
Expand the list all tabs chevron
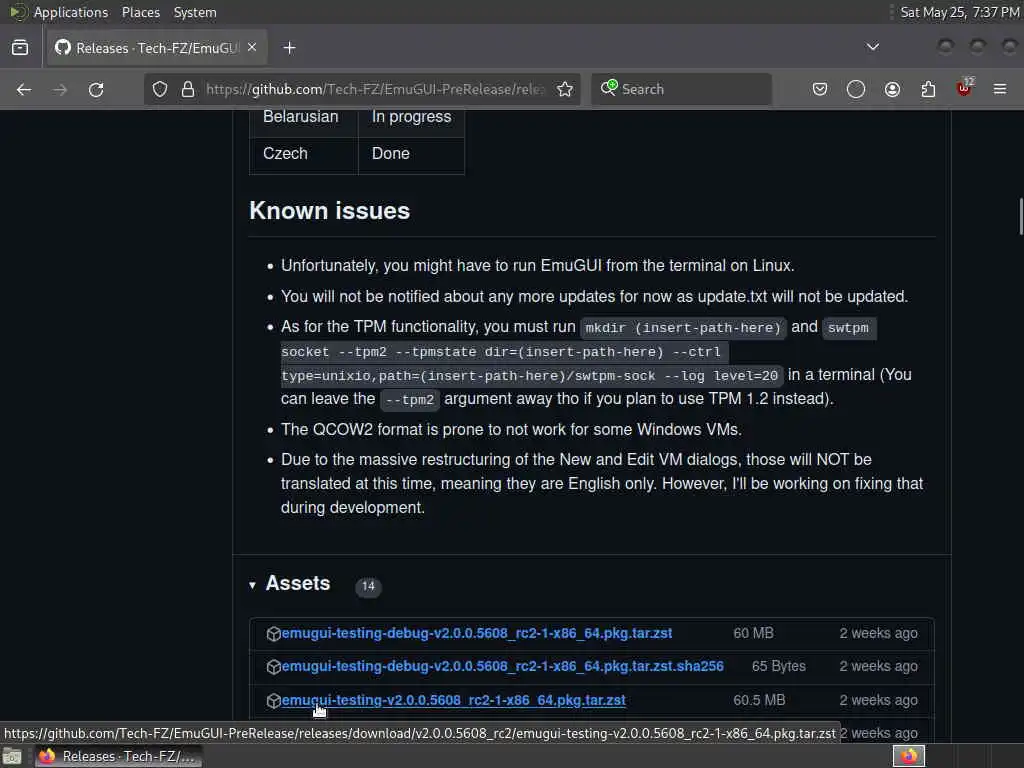coord(872,47)
